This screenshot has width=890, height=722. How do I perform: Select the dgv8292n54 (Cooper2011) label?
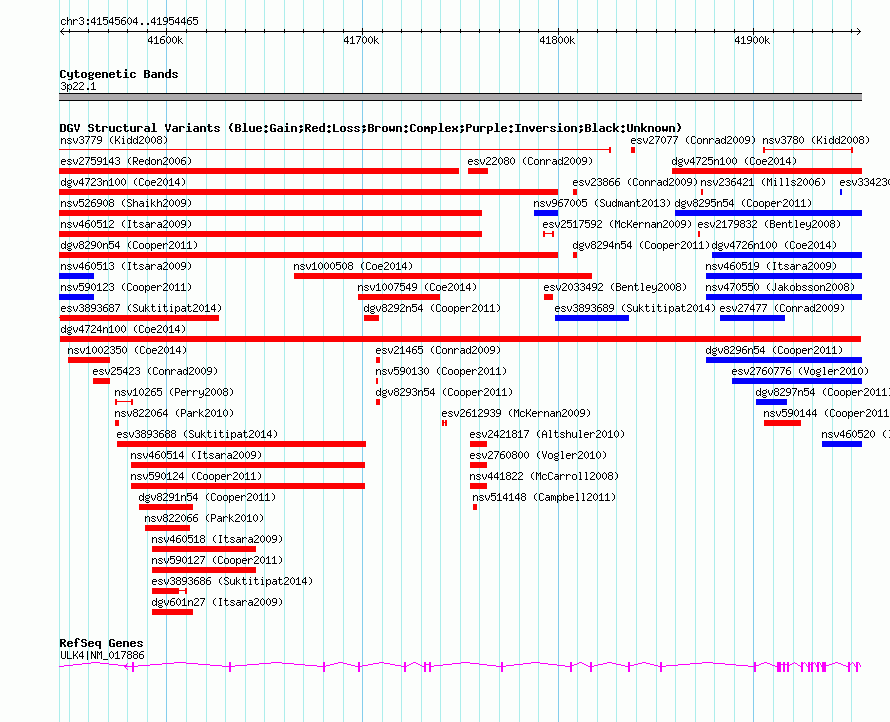pyautogui.click(x=433, y=308)
